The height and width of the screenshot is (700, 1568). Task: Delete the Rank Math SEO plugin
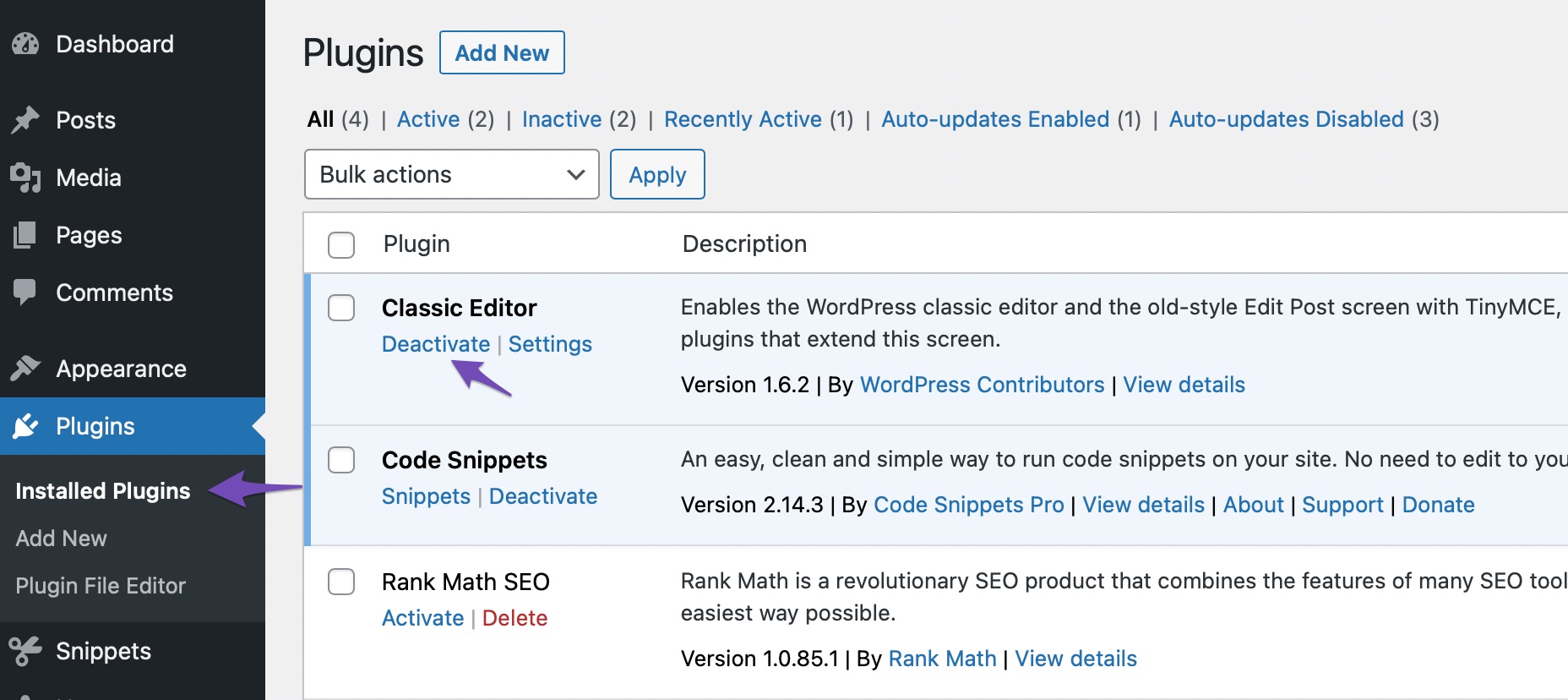coord(514,618)
